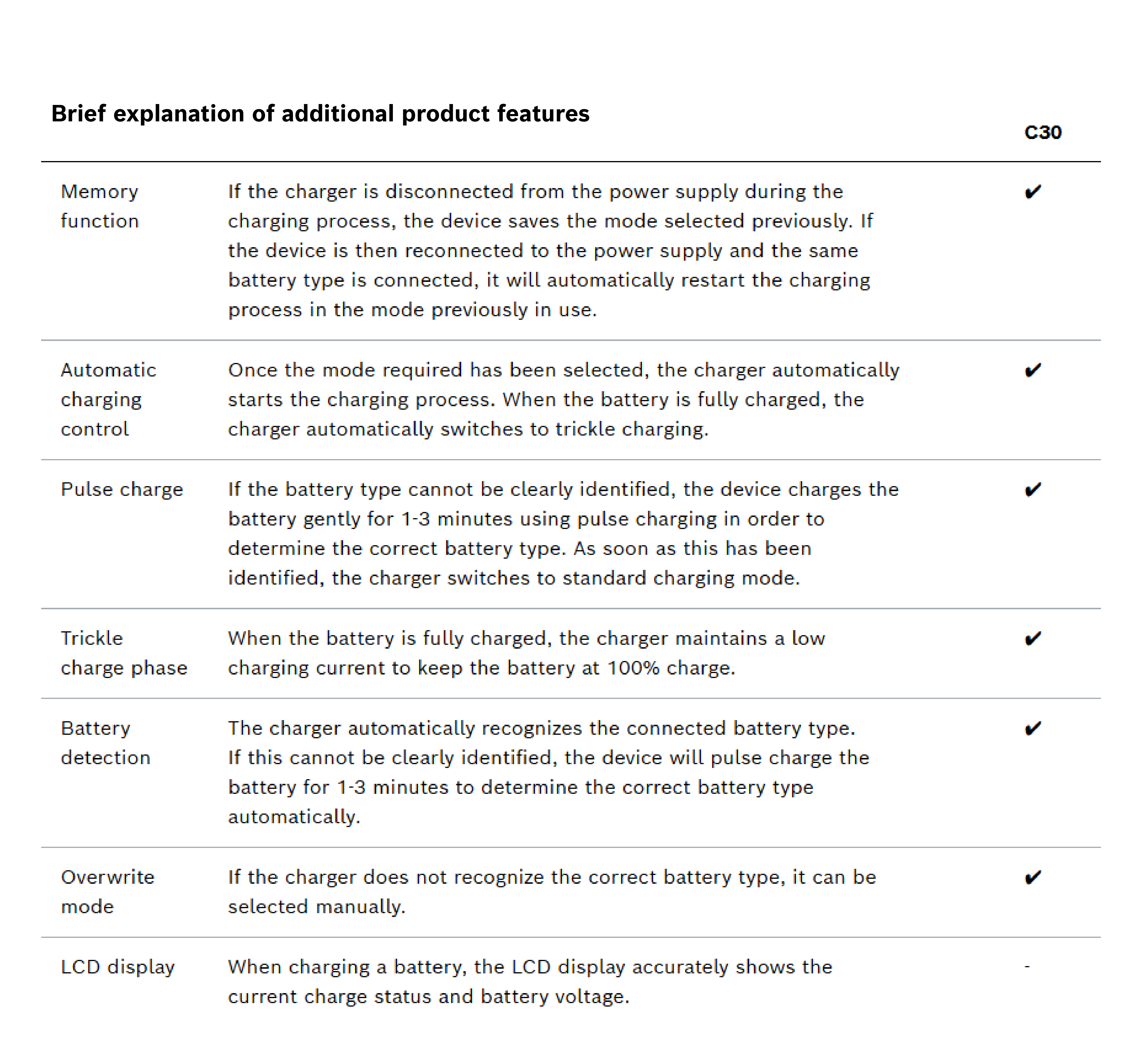Click the 'Overwrite mode' feature label
This screenshot has height=1046, width=1148.
coord(107,892)
